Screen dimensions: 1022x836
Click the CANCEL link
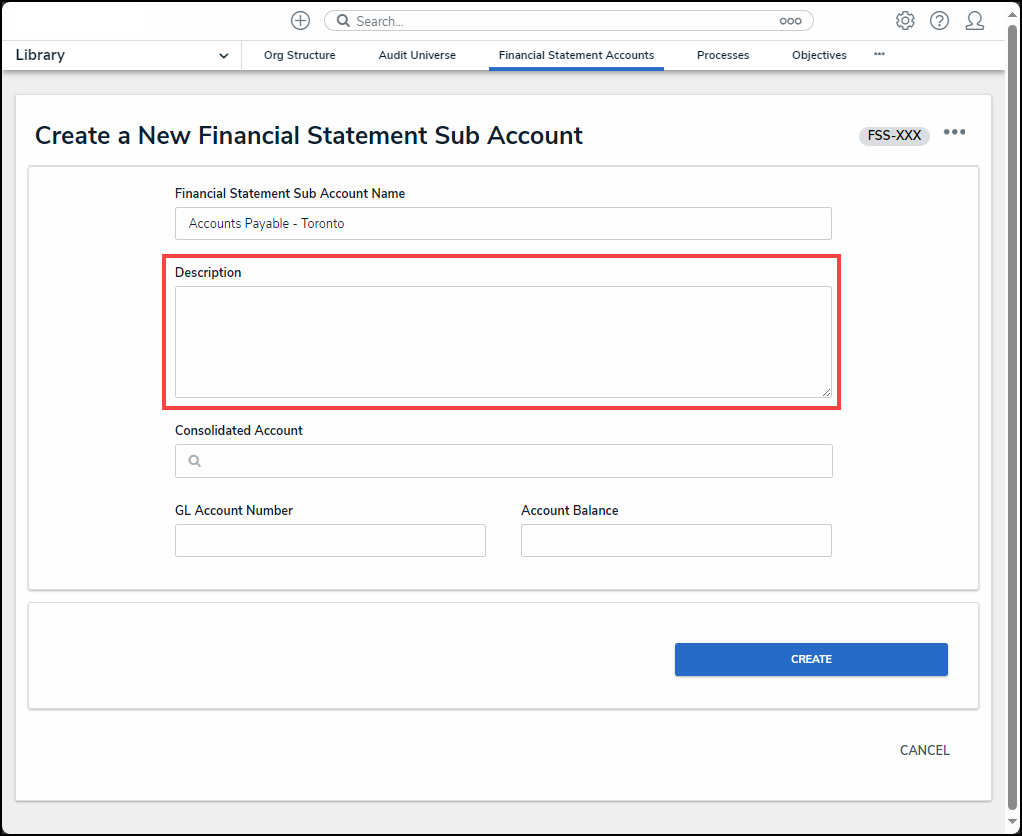click(x=924, y=750)
